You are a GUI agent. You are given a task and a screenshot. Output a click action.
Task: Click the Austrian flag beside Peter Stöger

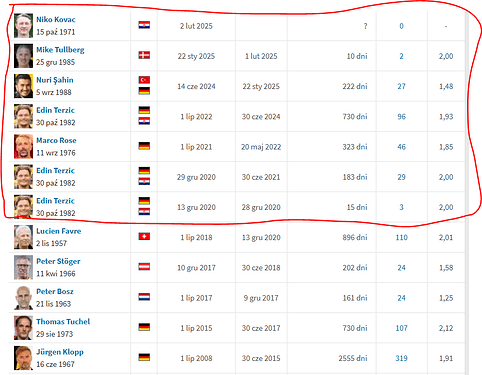[144, 267]
